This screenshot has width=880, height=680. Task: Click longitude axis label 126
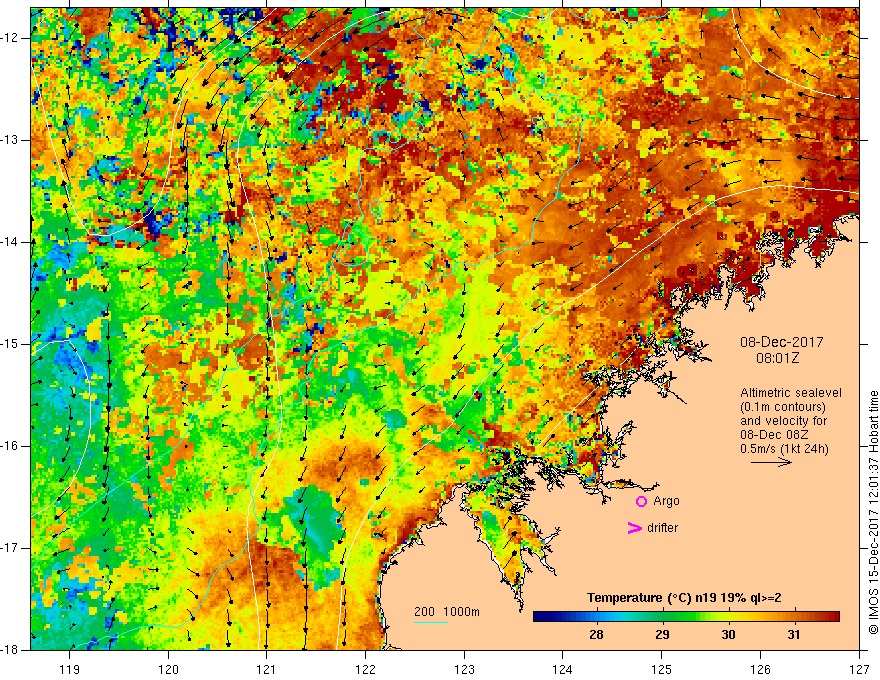[x=760, y=669]
